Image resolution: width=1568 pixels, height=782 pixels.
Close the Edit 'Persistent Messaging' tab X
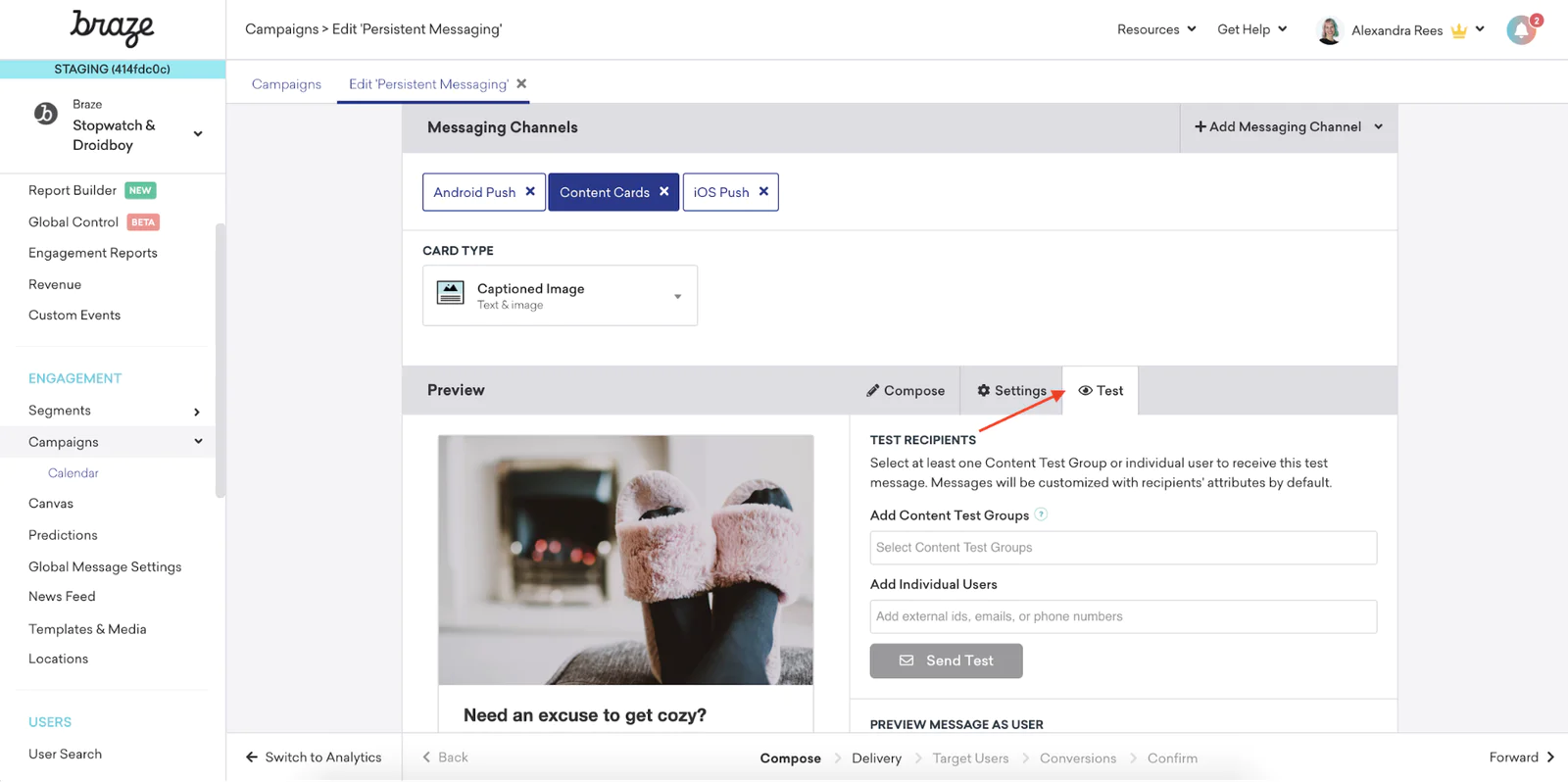click(x=521, y=83)
